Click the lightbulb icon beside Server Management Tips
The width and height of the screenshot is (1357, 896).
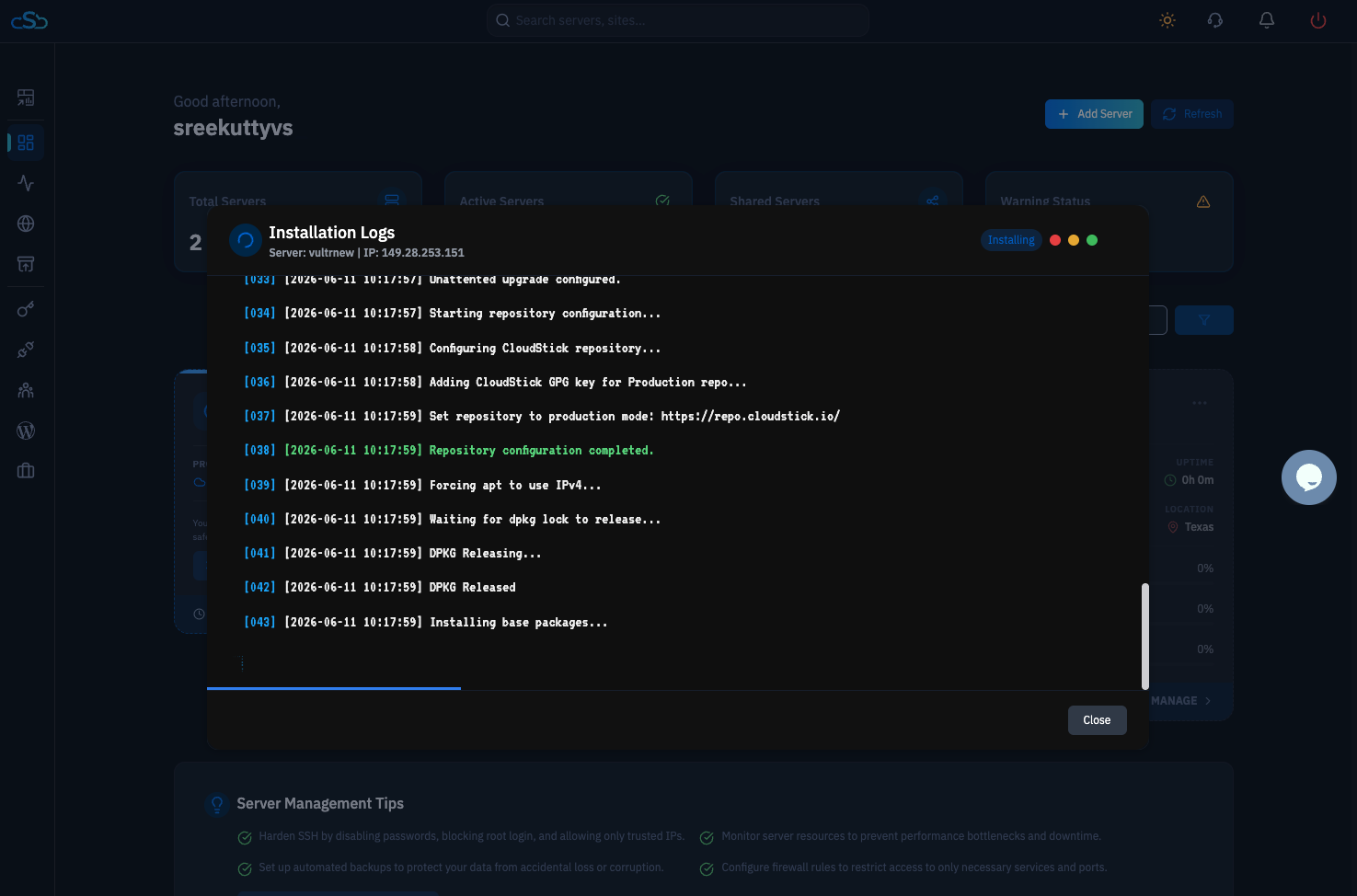(x=217, y=804)
